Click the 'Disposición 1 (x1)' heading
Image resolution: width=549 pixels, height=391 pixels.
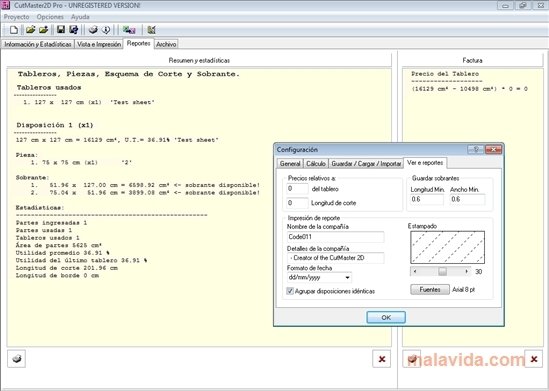[55, 125]
